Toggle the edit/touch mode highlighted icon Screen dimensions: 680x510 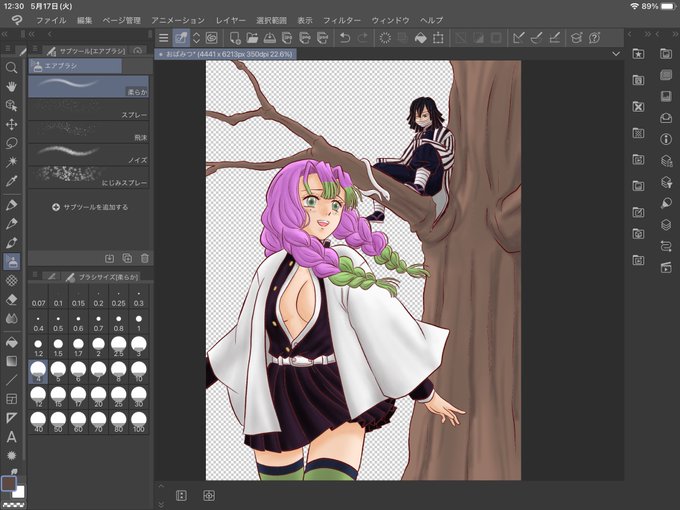181,38
